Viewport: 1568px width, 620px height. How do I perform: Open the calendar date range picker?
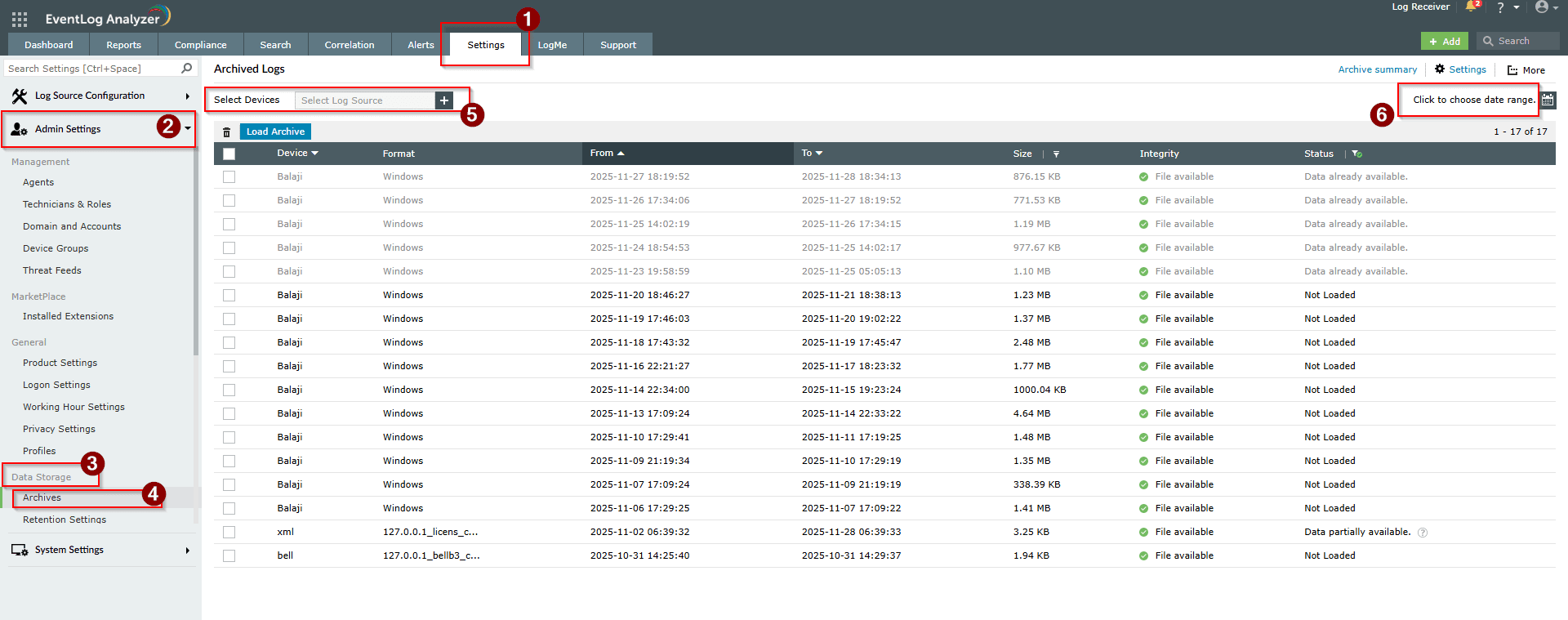tap(1548, 100)
